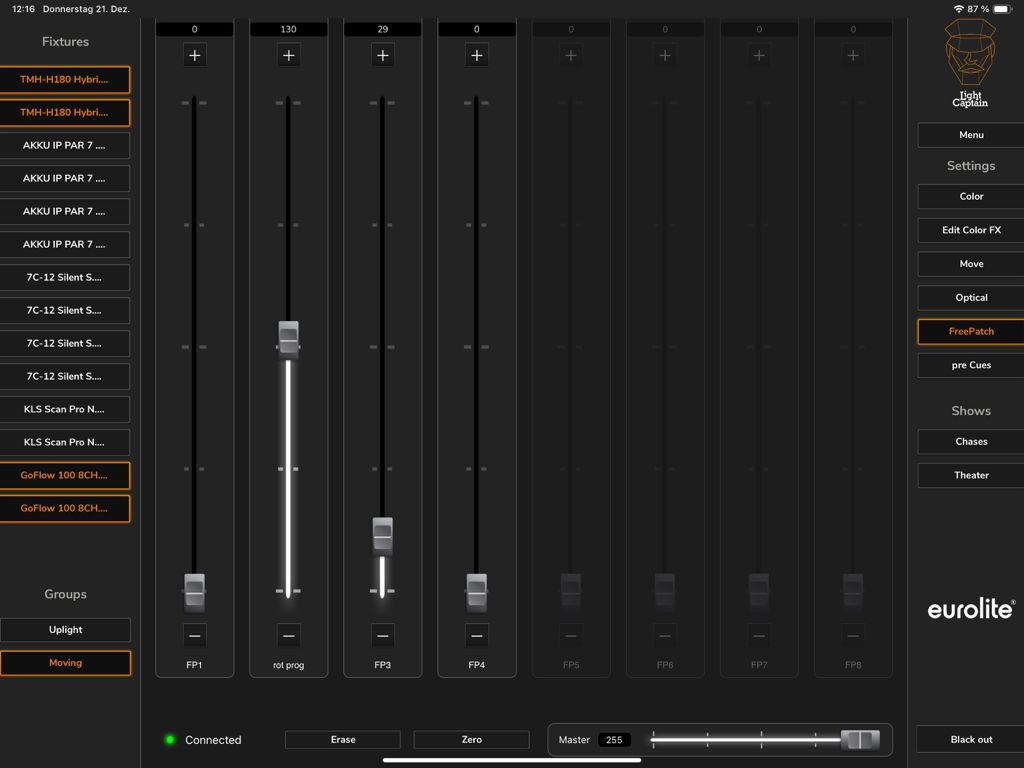Toggle the Moving group selection
Viewport: 1024px width, 768px height.
pyautogui.click(x=65, y=662)
